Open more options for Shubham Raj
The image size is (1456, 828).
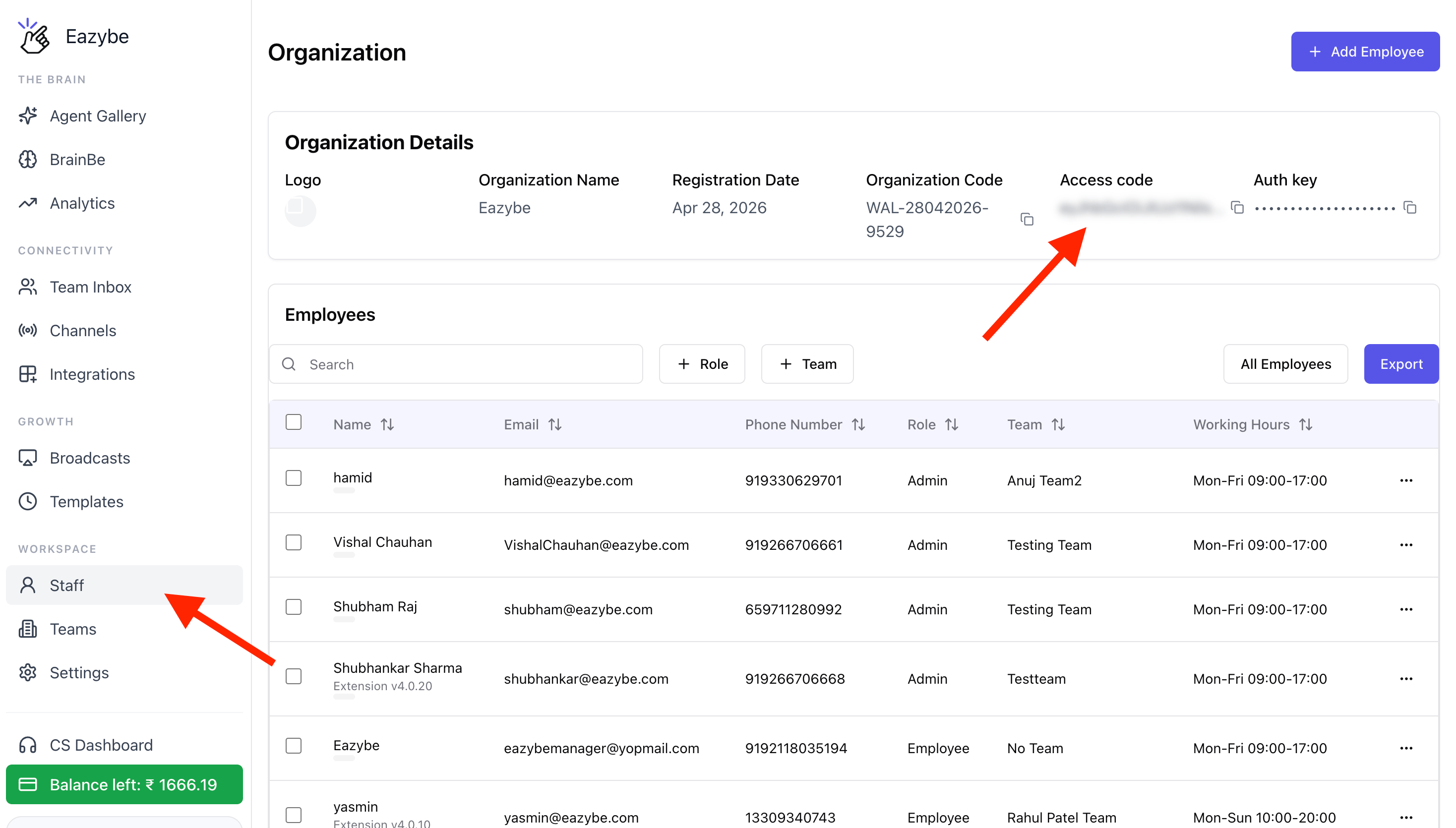[x=1406, y=610]
